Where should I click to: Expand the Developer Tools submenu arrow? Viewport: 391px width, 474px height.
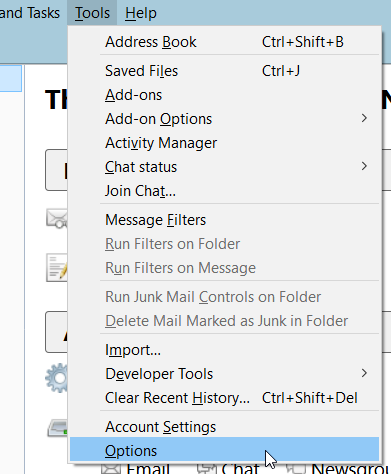click(x=364, y=373)
